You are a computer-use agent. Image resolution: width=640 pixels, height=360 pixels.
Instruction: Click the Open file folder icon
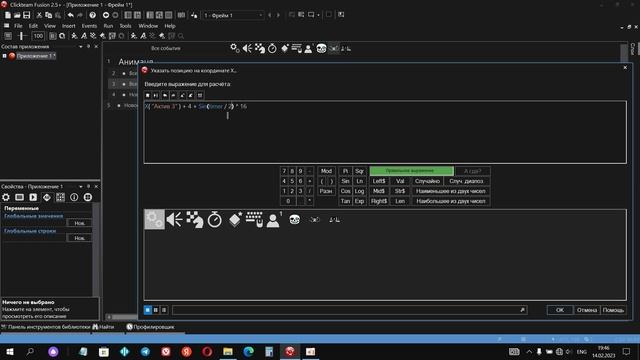pyautogui.click(x=17, y=15)
